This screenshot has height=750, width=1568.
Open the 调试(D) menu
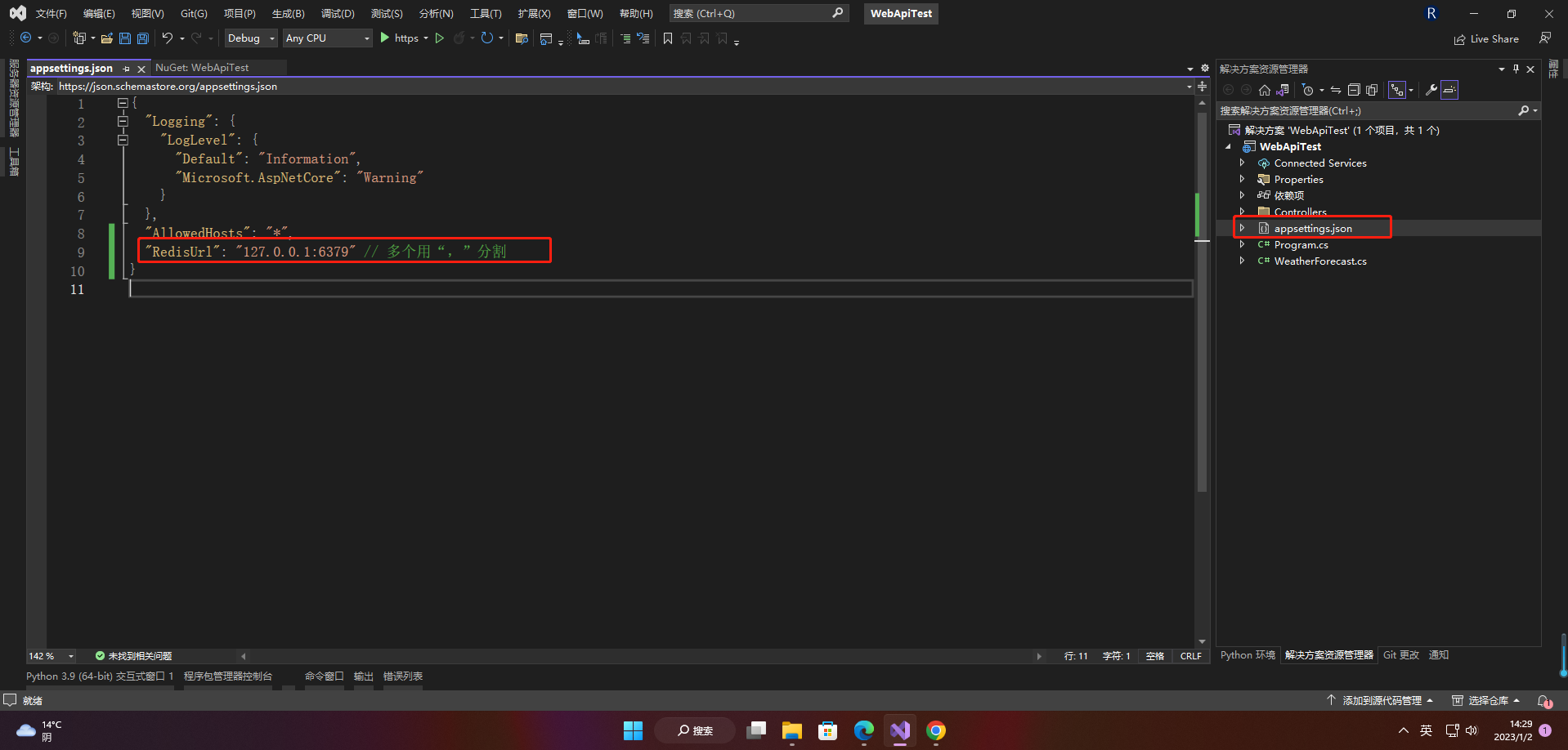click(338, 14)
